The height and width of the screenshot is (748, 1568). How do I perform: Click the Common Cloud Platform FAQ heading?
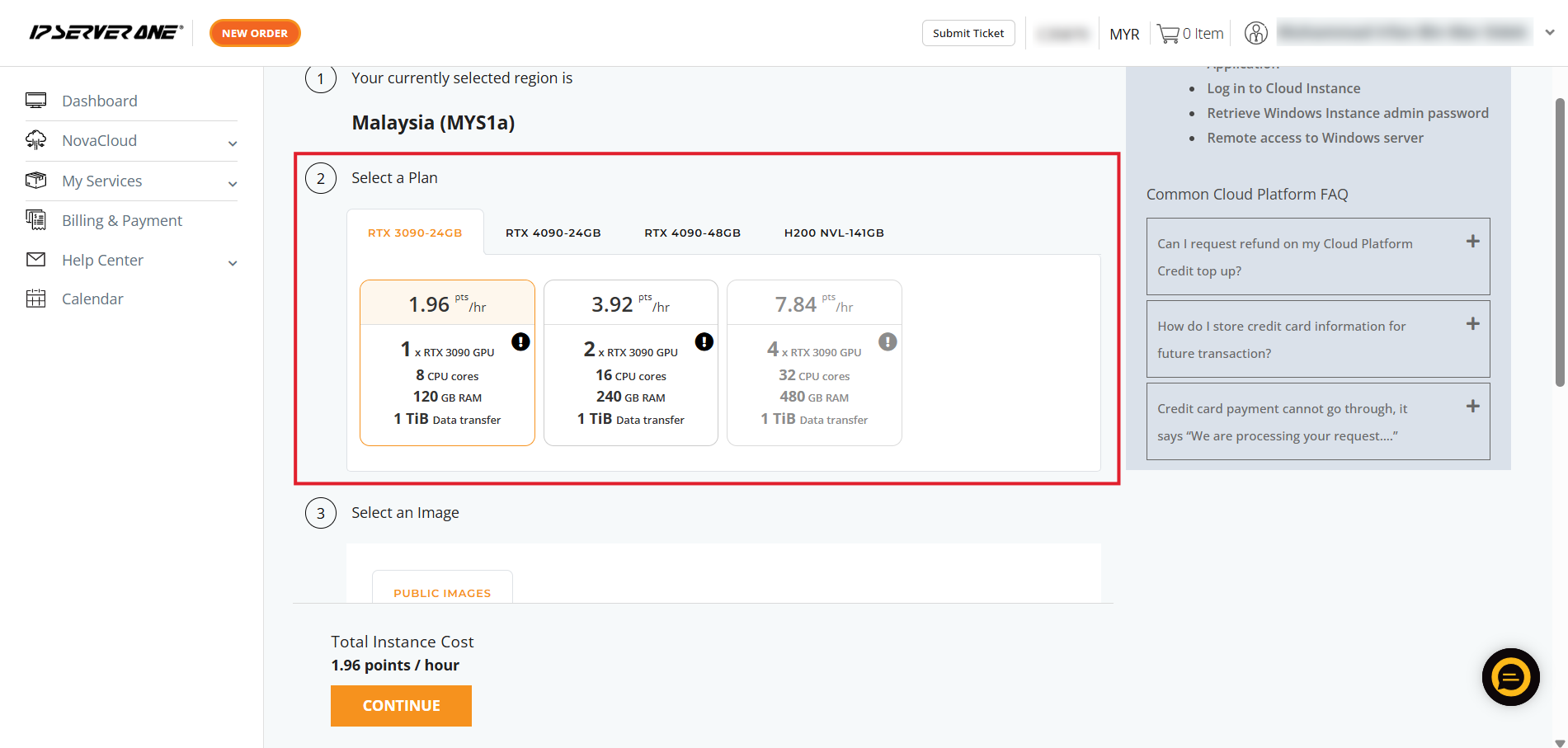tap(1247, 195)
